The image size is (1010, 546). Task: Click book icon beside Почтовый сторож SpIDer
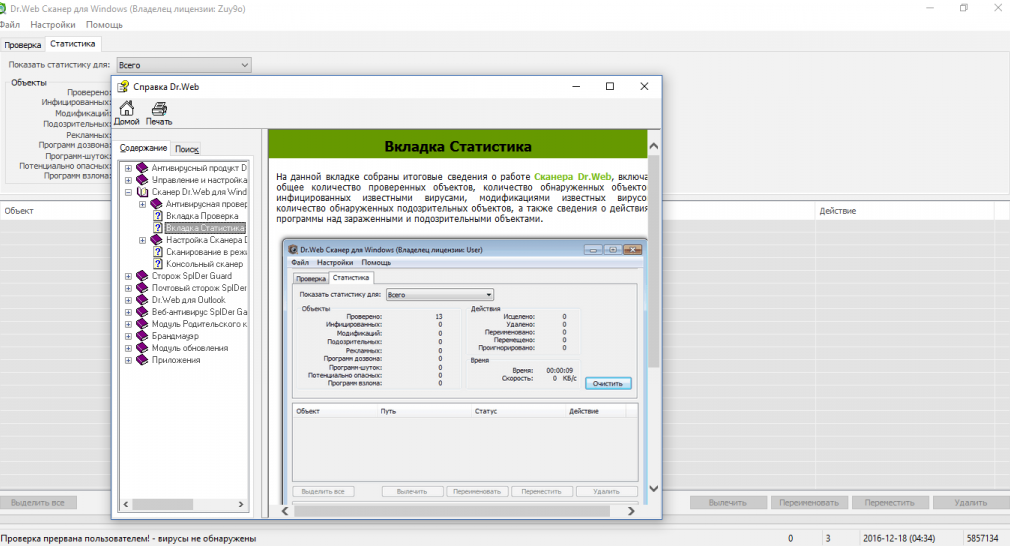click(x=142, y=288)
